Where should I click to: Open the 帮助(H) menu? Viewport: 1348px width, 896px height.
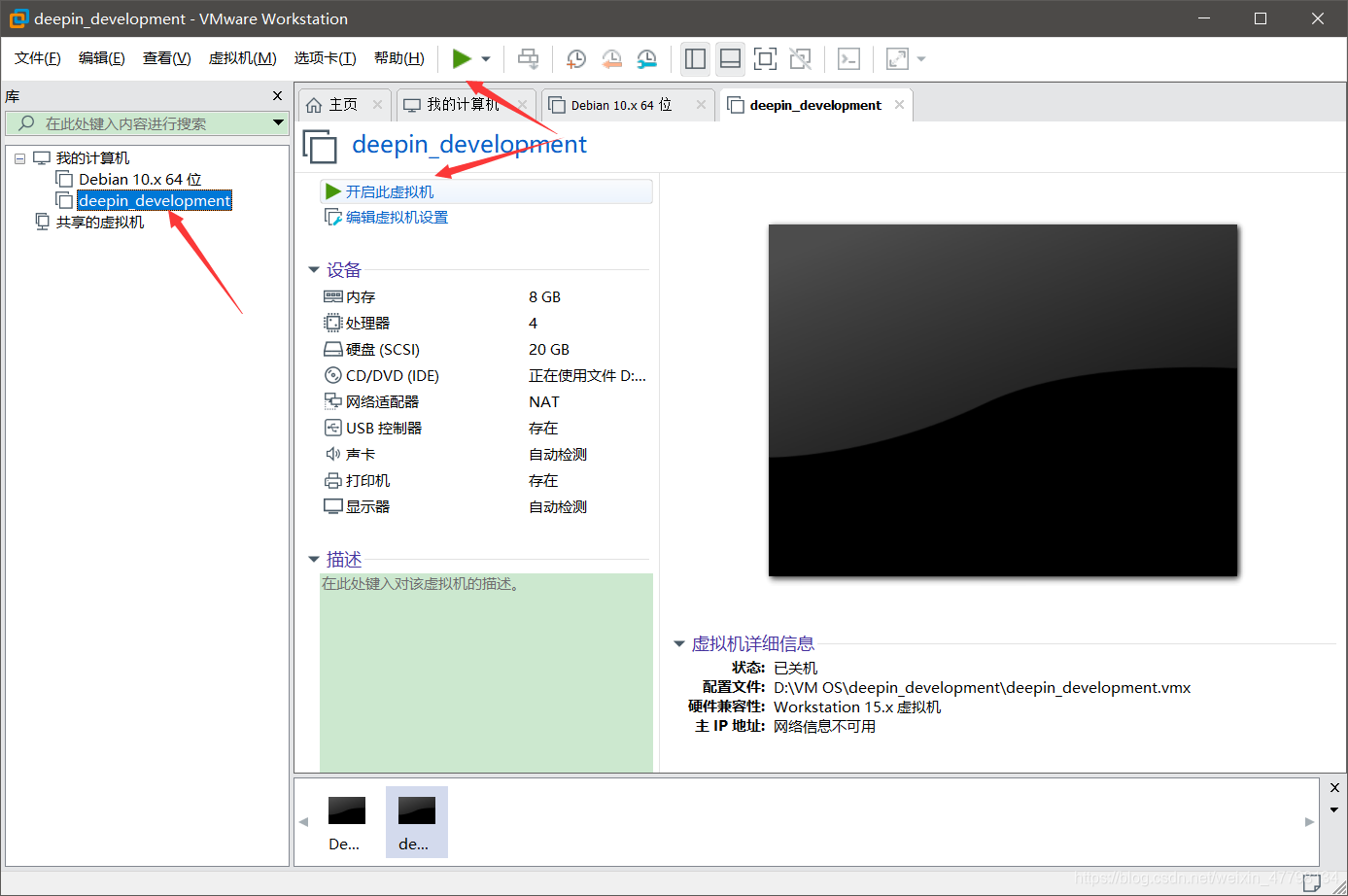pyautogui.click(x=399, y=58)
